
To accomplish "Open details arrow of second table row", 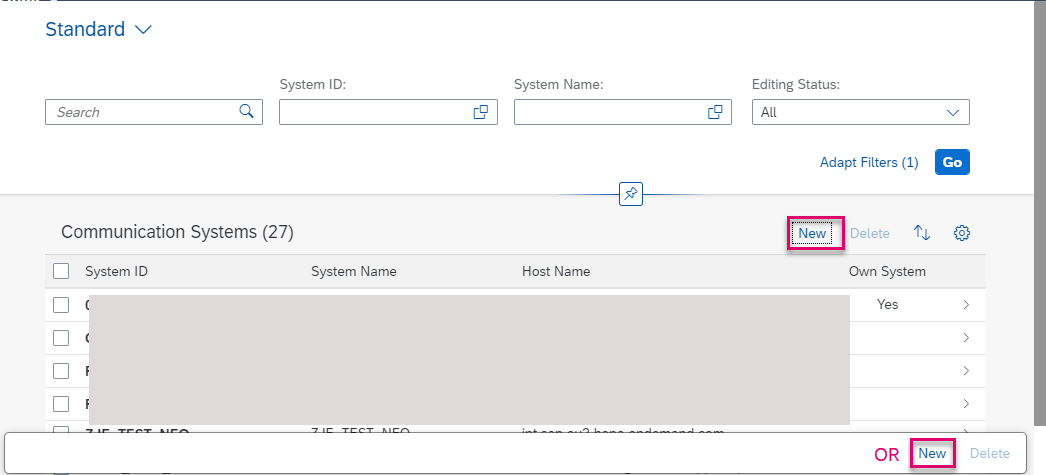I will pyautogui.click(x=966, y=338).
